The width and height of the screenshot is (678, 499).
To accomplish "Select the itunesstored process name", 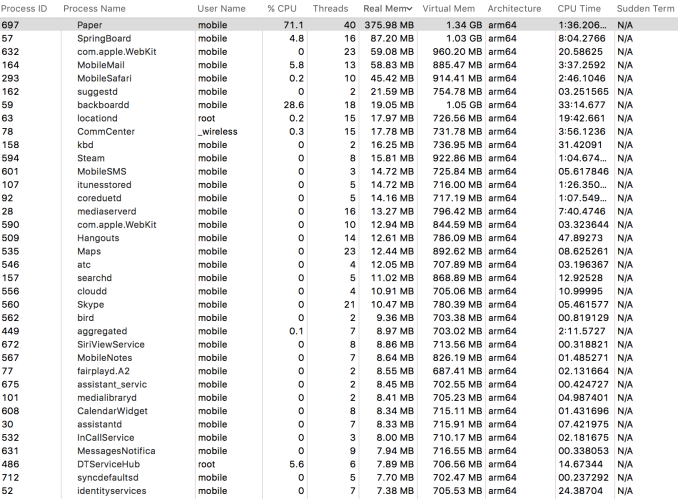I will (104, 185).
